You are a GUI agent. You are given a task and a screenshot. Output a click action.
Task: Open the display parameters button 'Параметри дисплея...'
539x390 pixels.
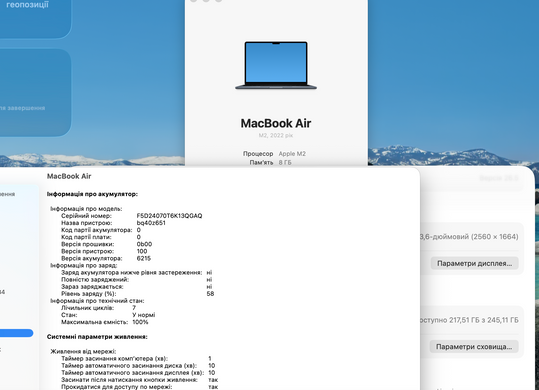pyautogui.click(x=474, y=263)
